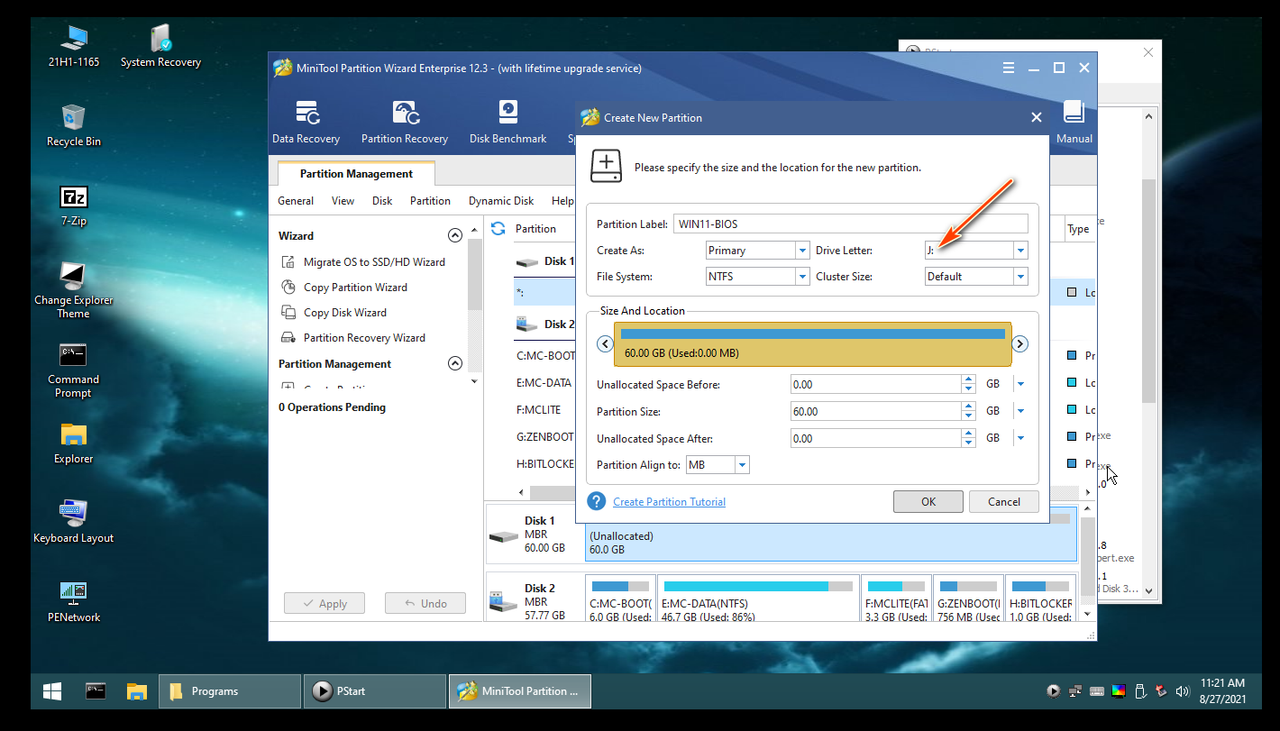Open the Partition menu

click(430, 201)
